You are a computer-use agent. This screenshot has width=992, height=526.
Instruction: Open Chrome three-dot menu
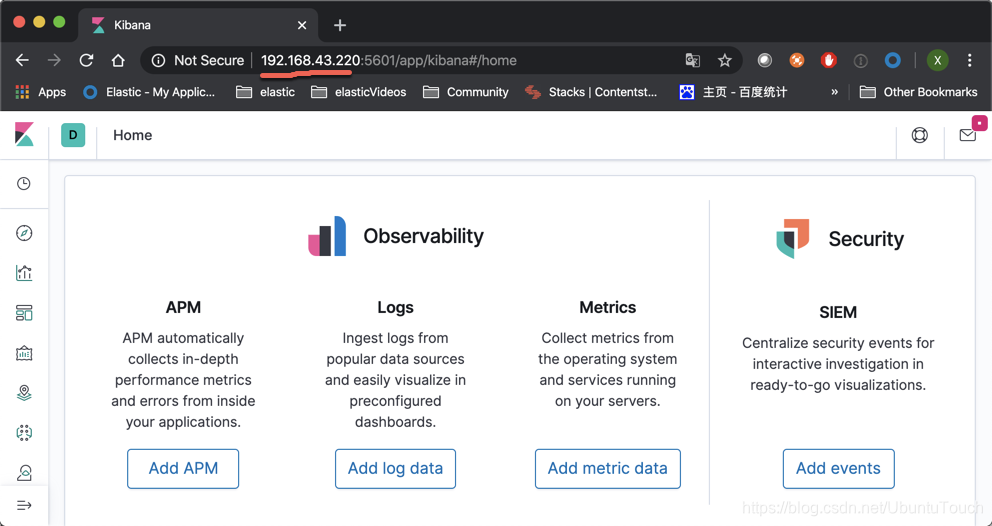pos(969,60)
